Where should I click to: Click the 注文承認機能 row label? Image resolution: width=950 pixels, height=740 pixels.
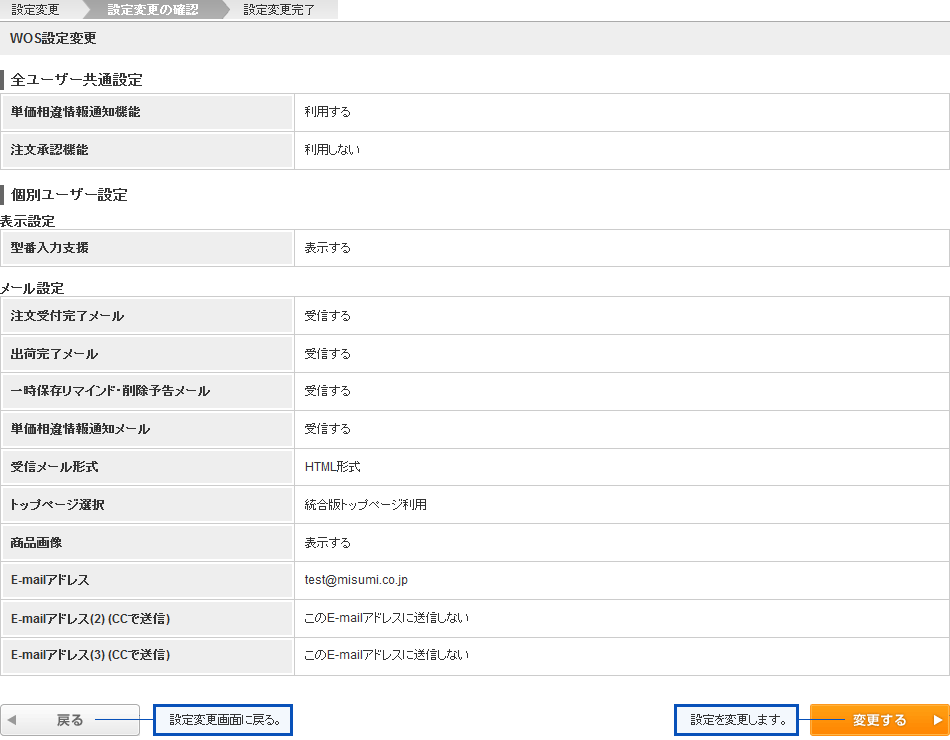[x=49, y=150]
